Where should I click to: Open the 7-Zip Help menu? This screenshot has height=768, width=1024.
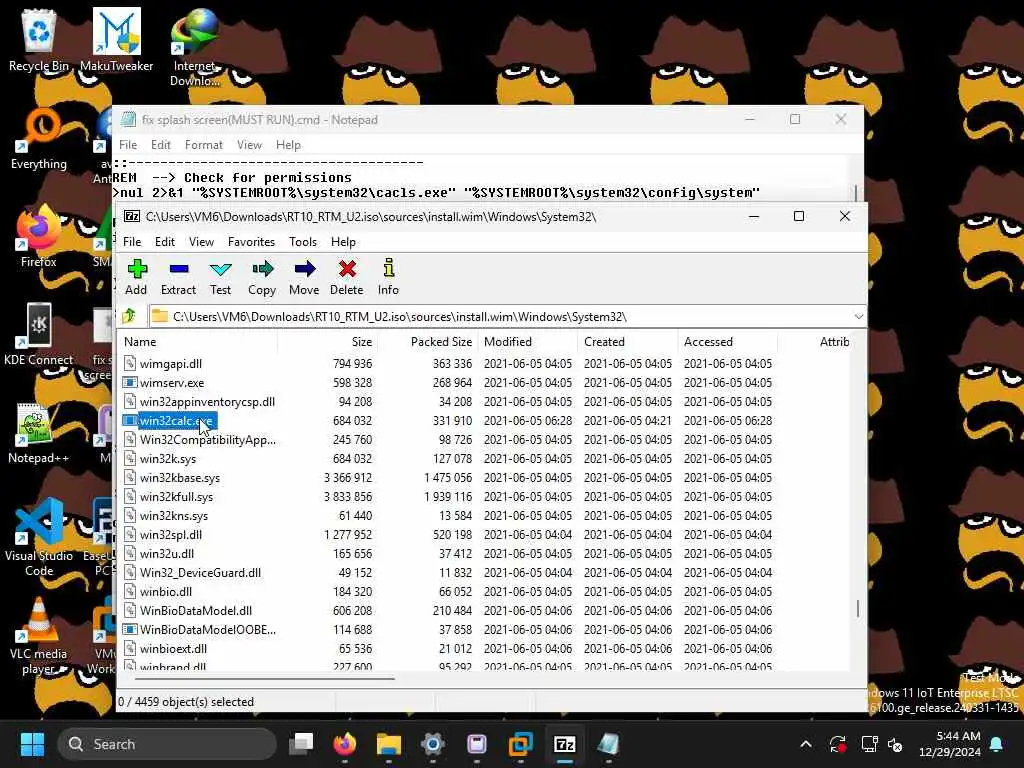coord(343,242)
